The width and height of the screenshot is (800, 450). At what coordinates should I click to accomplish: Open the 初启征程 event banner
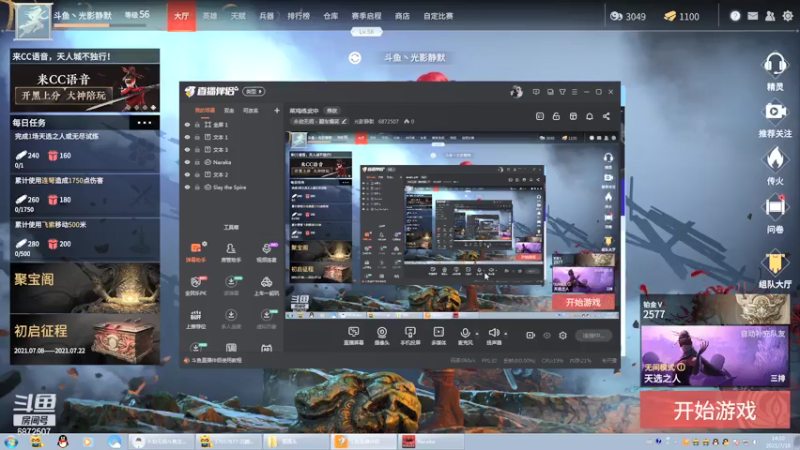pyautogui.click(x=85, y=339)
